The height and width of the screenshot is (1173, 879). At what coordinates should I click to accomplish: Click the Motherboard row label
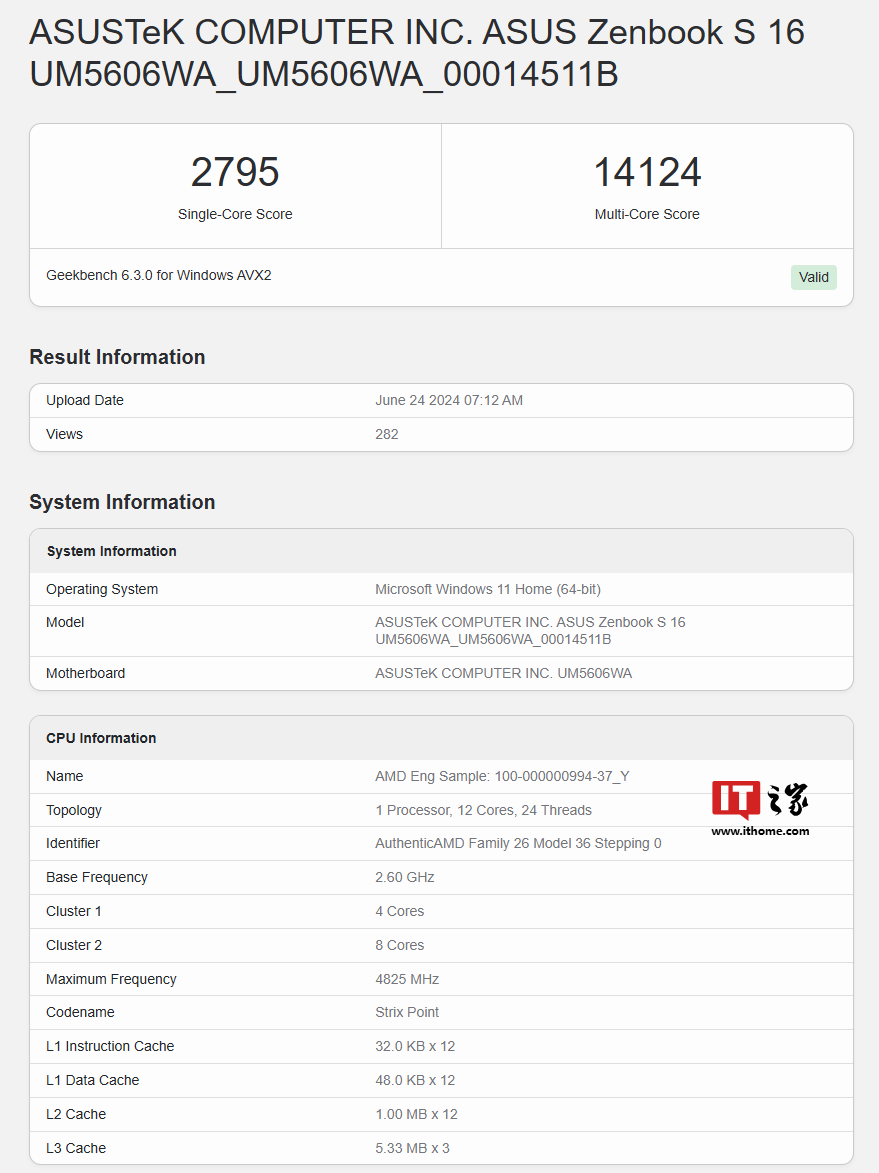pos(85,673)
